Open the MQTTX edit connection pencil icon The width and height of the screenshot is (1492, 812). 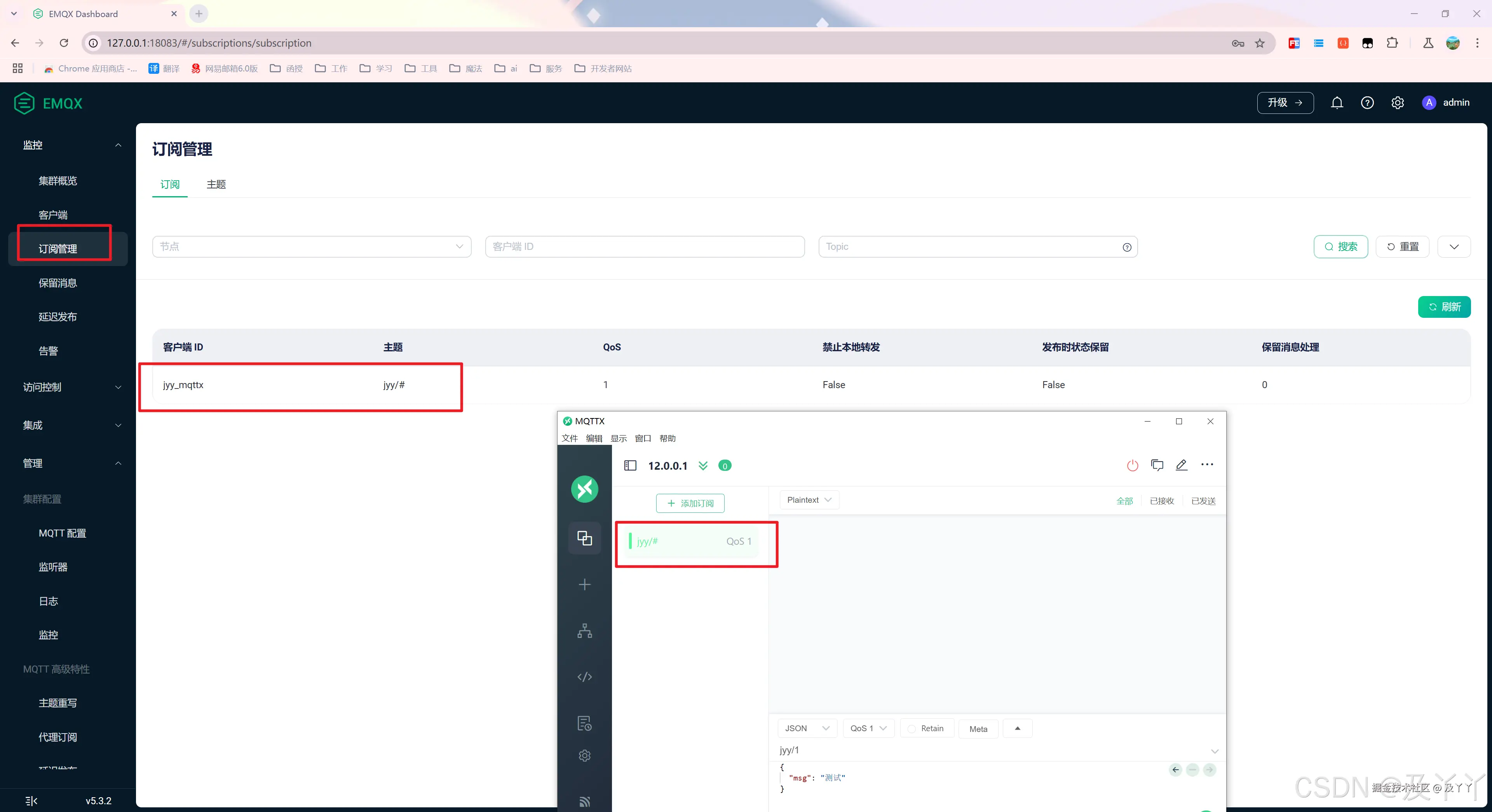pyautogui.click(x=1182, y=465)
